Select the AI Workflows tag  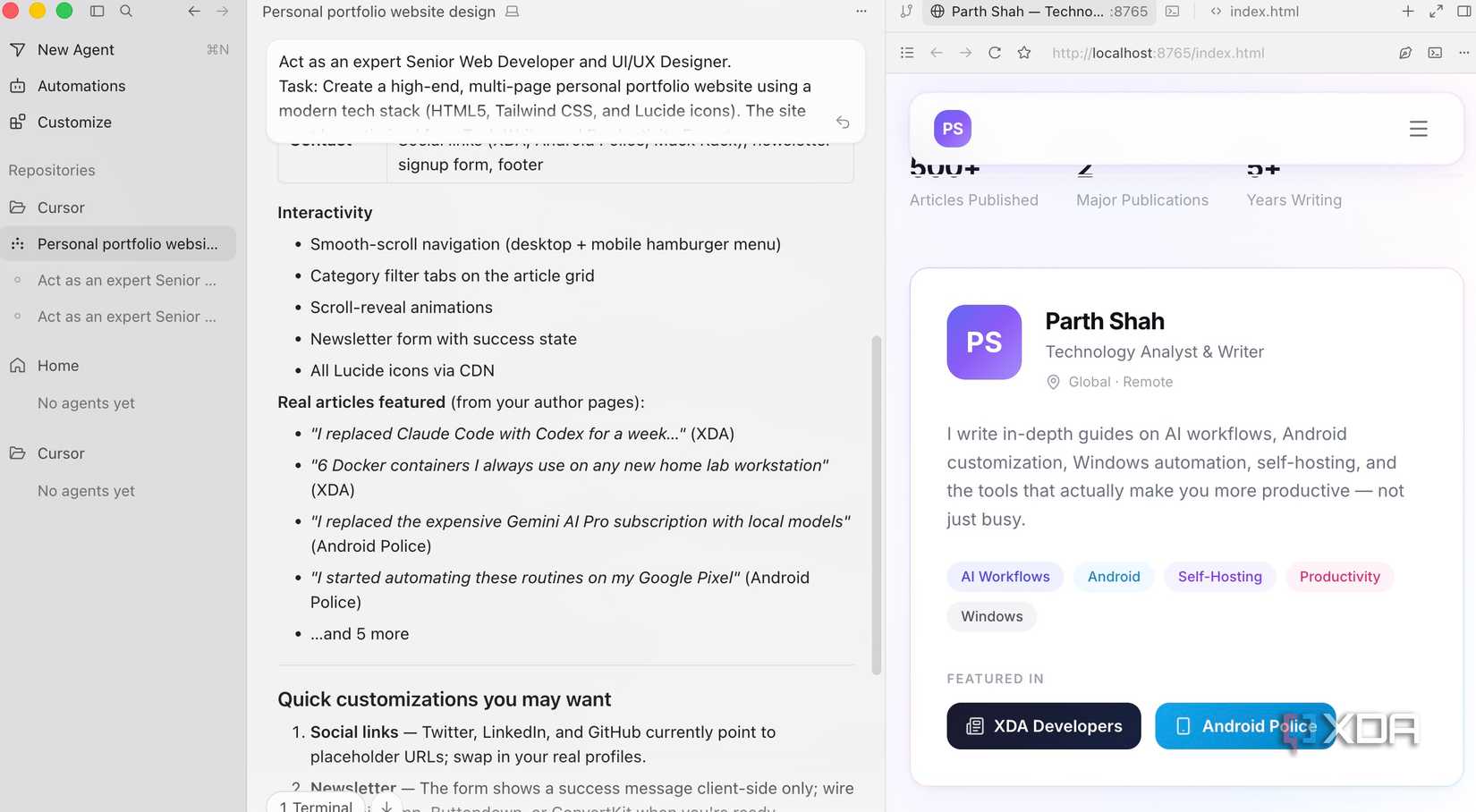coord(1005,577)
